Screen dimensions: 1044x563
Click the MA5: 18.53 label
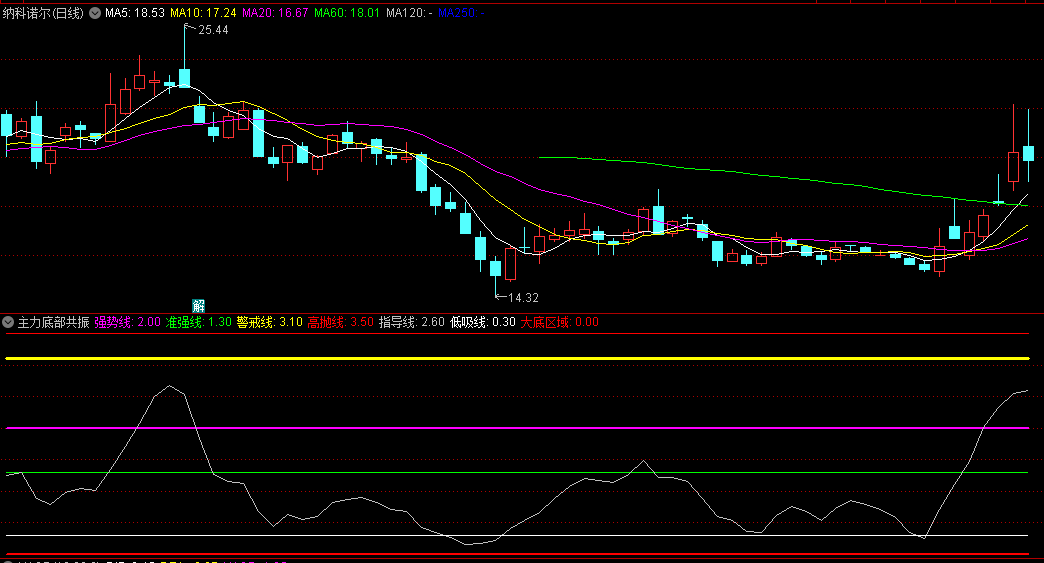135,13
